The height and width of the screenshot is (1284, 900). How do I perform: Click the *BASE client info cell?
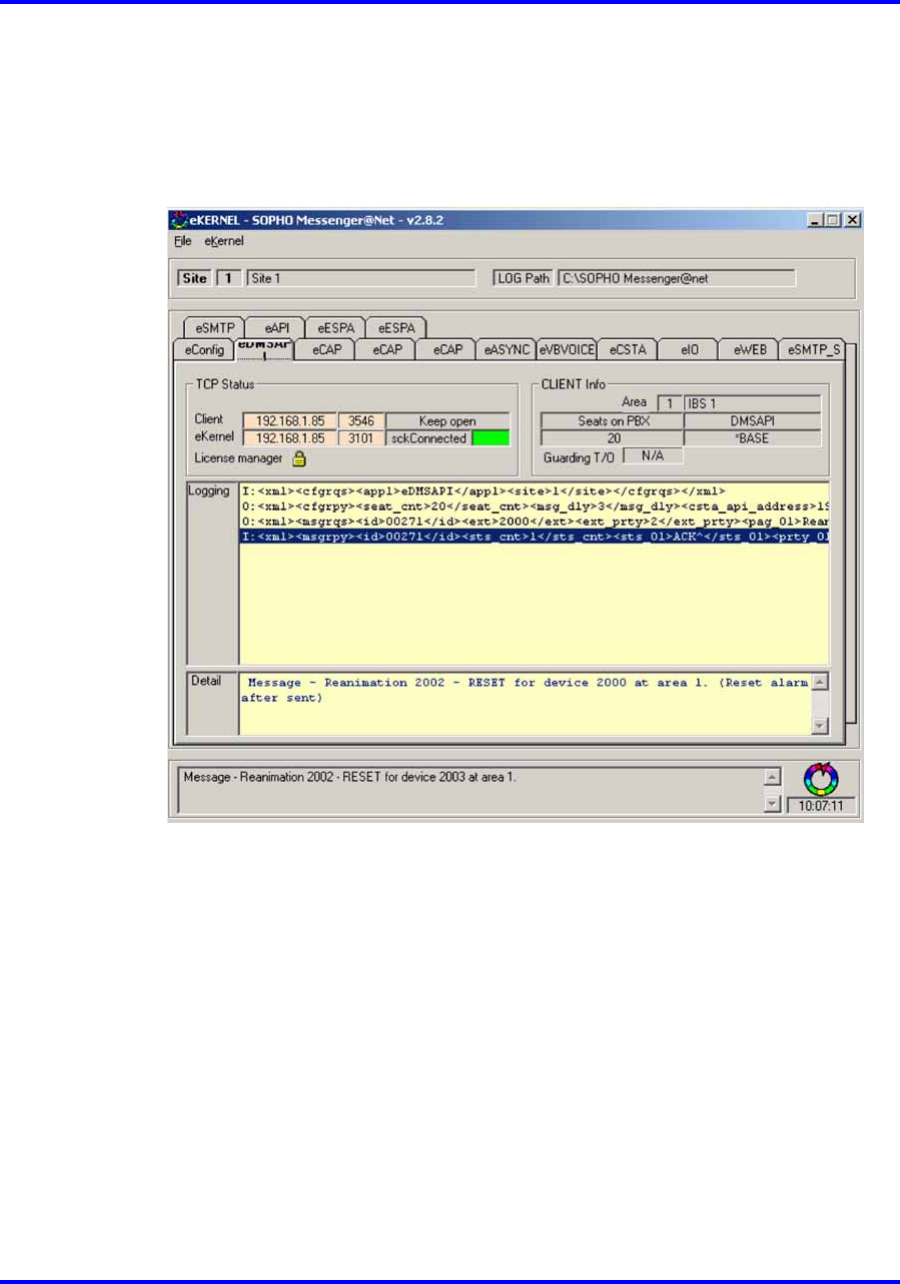753,438
